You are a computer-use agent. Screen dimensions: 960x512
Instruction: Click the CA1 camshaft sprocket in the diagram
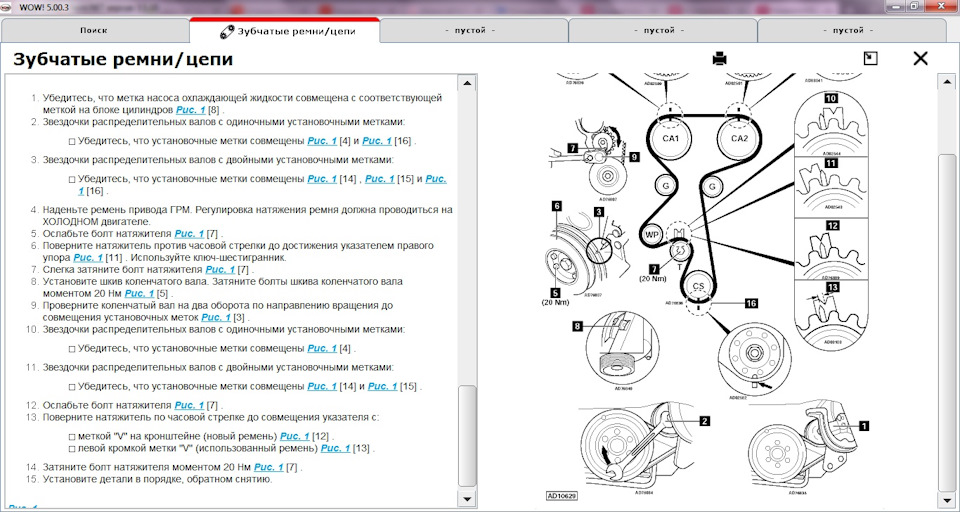(x=670, y=139)
